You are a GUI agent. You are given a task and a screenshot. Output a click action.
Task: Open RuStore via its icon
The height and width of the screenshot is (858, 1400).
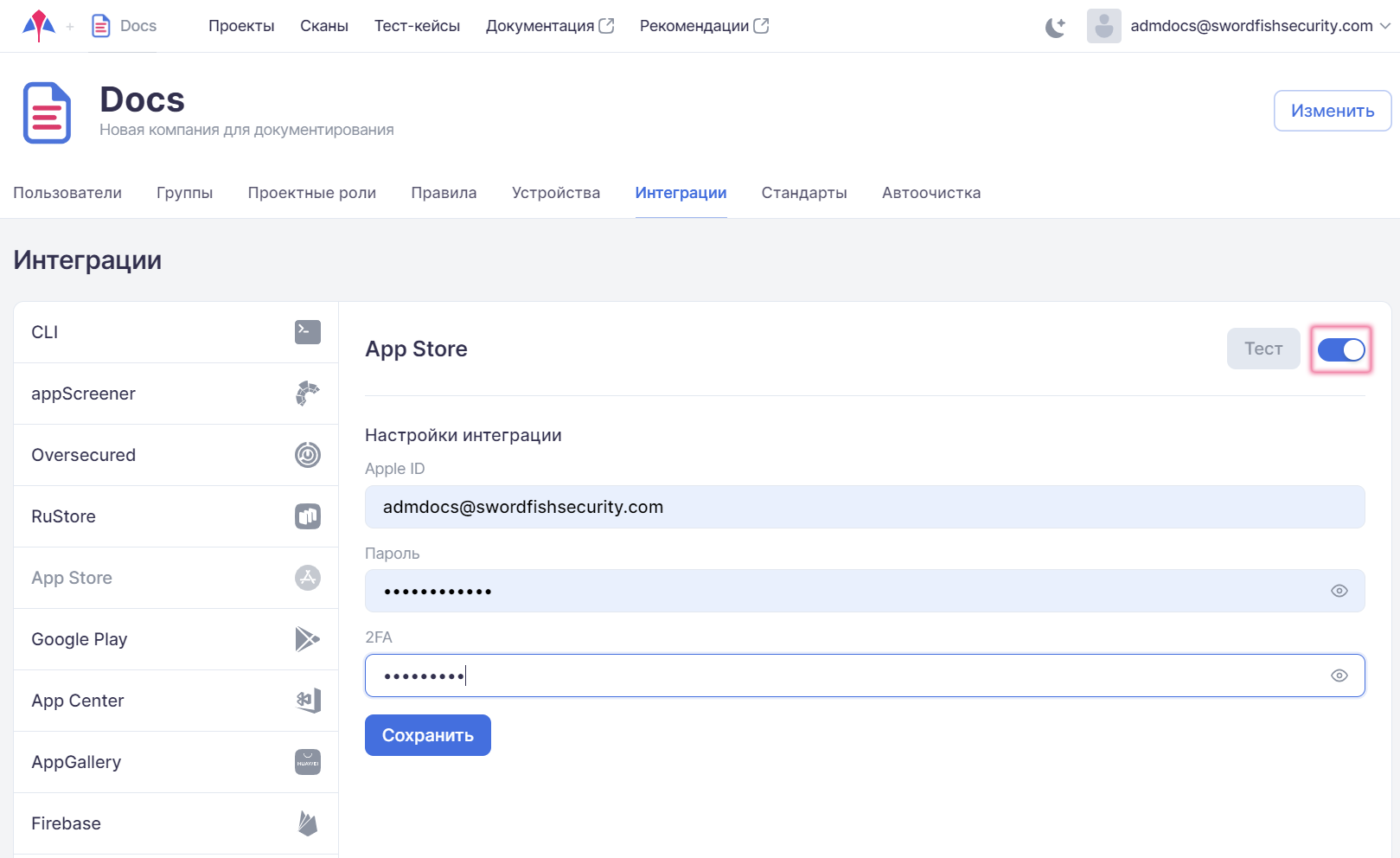pyautogui.click(x=307, y=516)
